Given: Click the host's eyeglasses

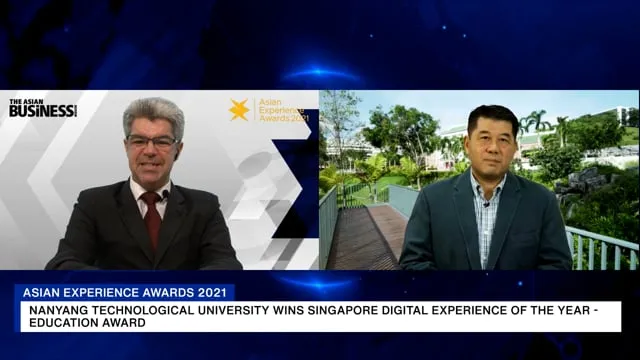Looking at the screenshot, I should click(152, 141).
